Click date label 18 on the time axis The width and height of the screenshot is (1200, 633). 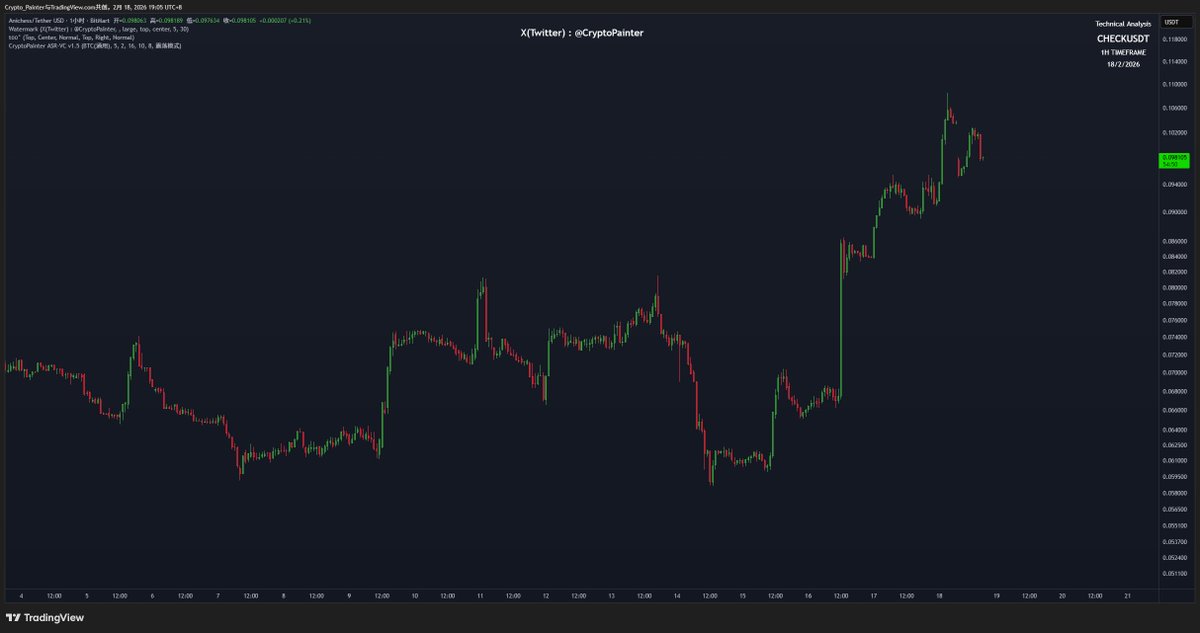tap(939, 595)
